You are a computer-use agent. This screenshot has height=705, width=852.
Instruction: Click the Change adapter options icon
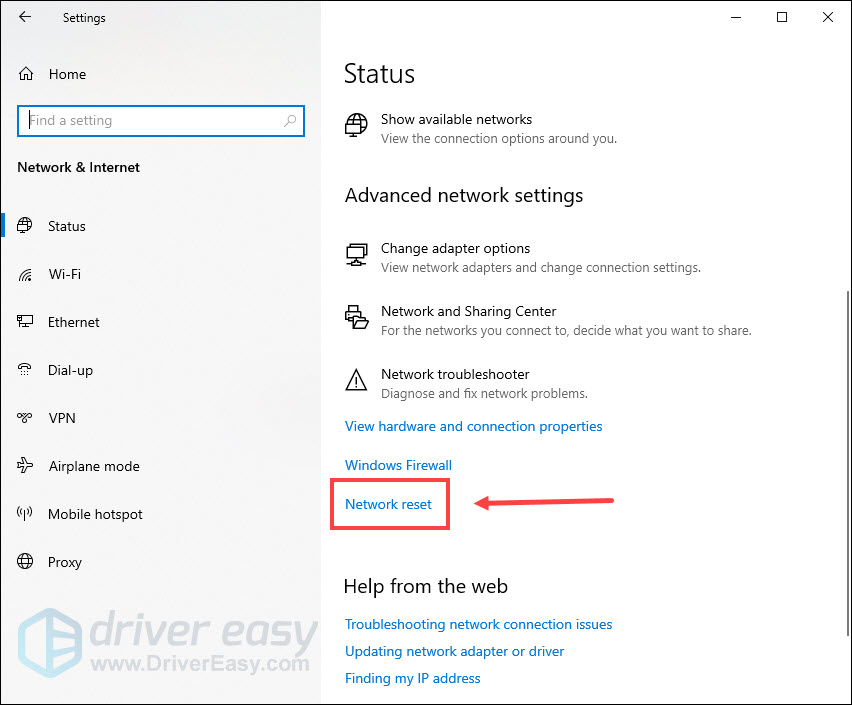(x=356, y=255)
